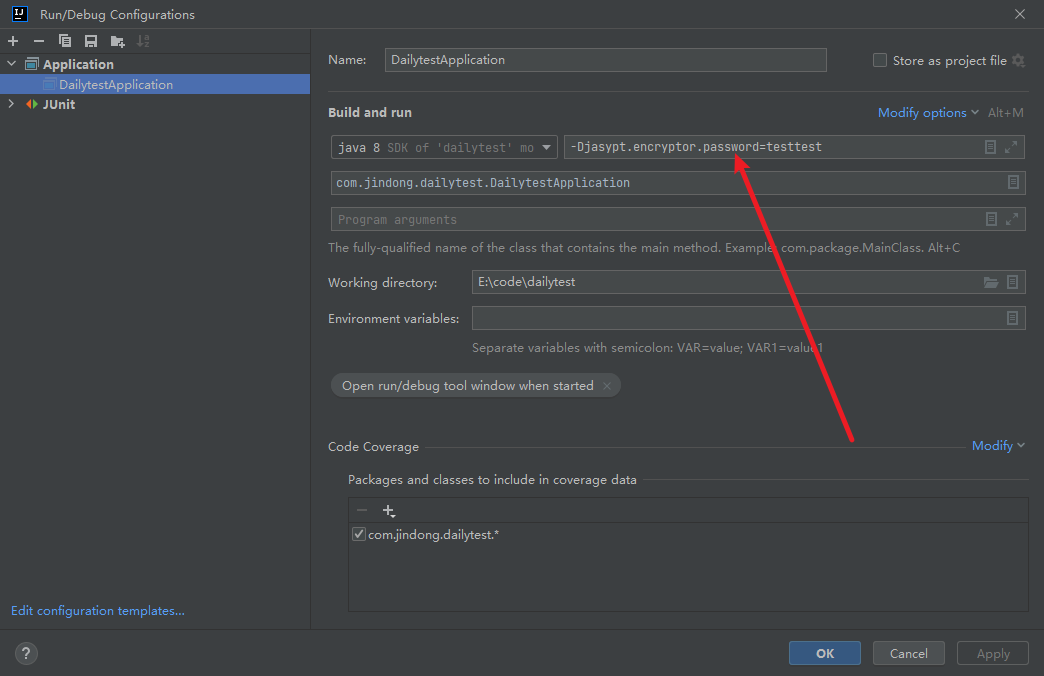Click the Create New Folder icon
This screenshot has height=676, width=1044.
click(117, 41)
